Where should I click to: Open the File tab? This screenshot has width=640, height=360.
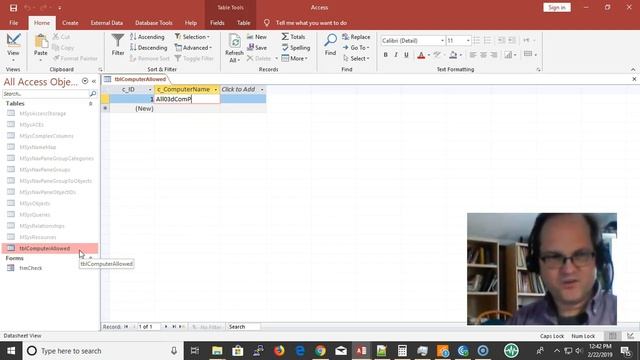pyautogui.click(x=13, y=23)
